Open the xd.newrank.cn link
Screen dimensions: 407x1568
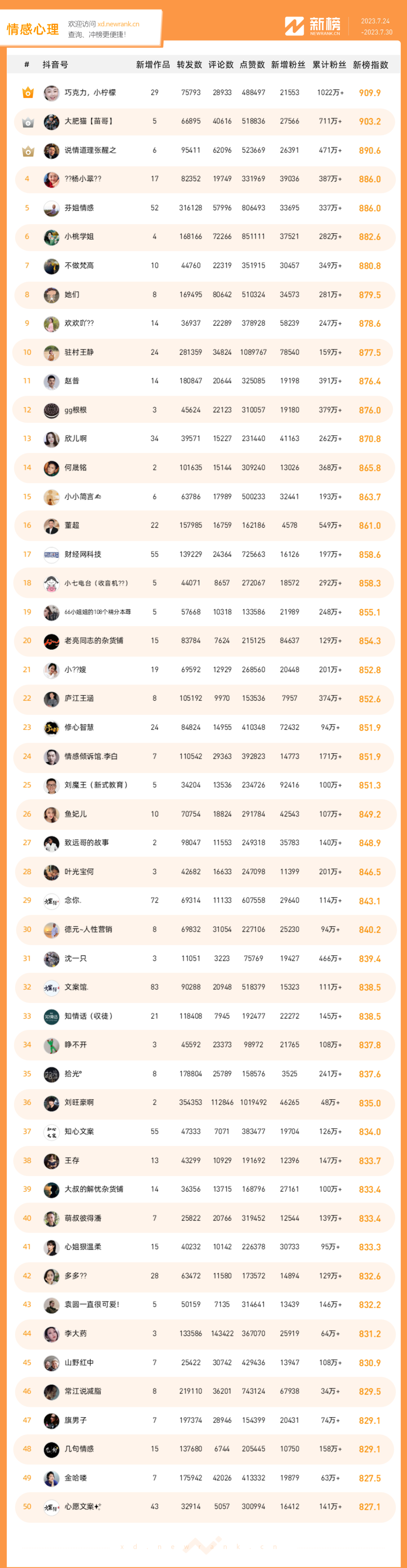pos(118,25)
